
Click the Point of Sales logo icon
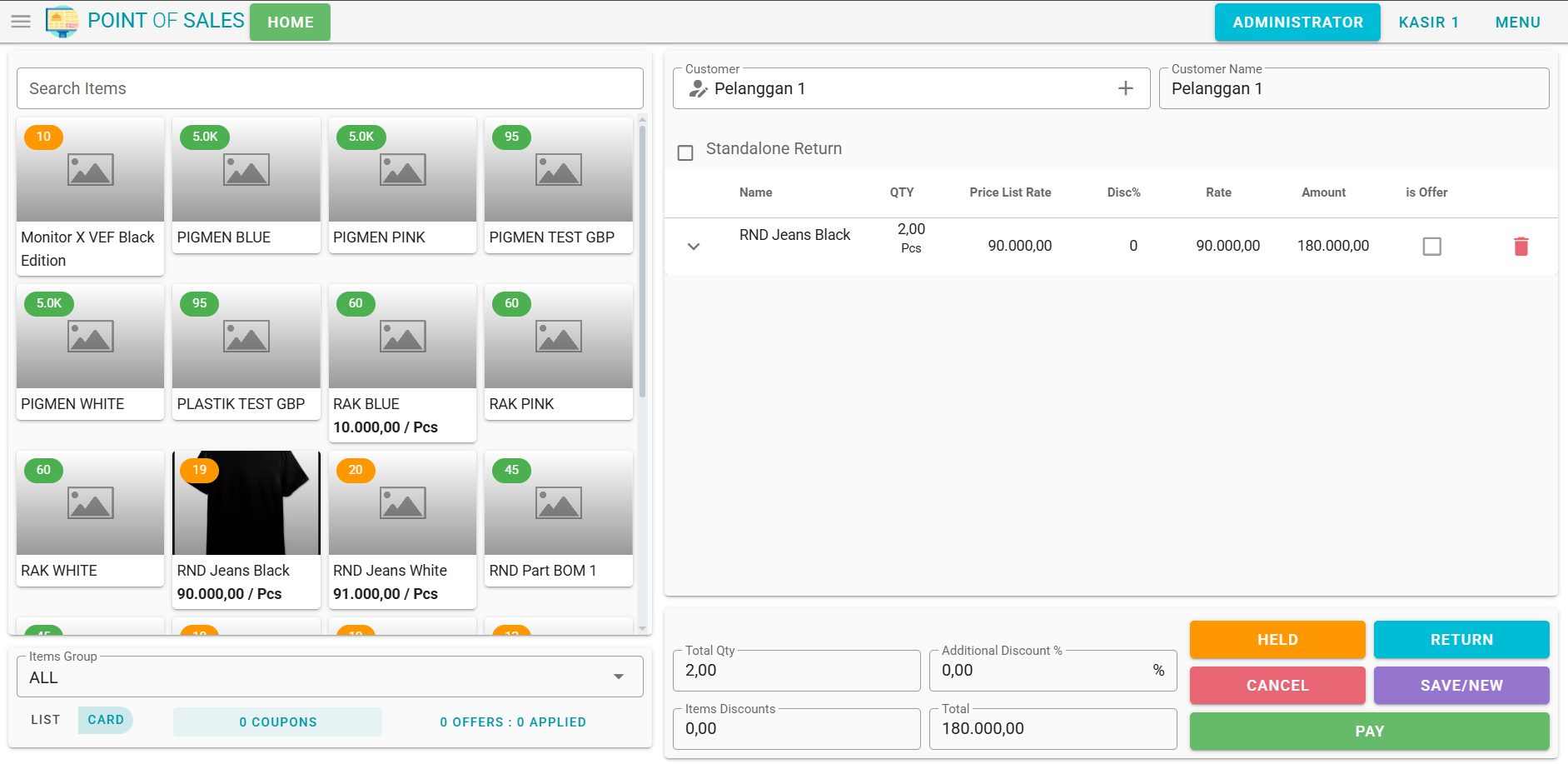click(x=62, y=22)
